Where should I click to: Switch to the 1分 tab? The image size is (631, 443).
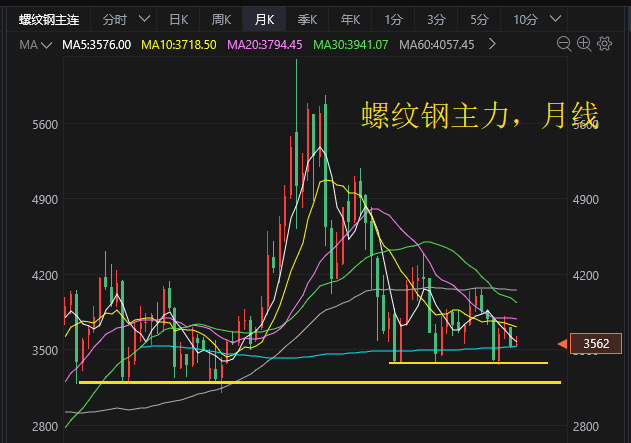(393, 19)
